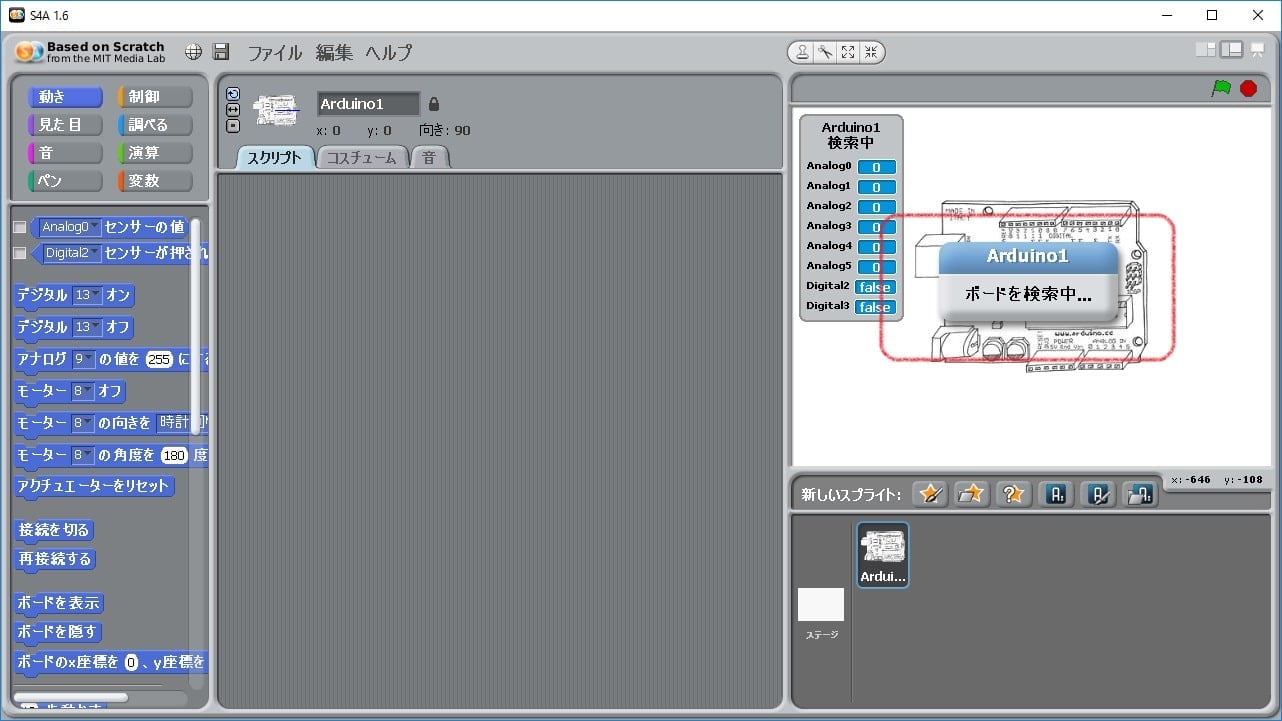
Task: Choose Arduino sprite from file
Action: pyautogui.click(x=1140, y=493)
